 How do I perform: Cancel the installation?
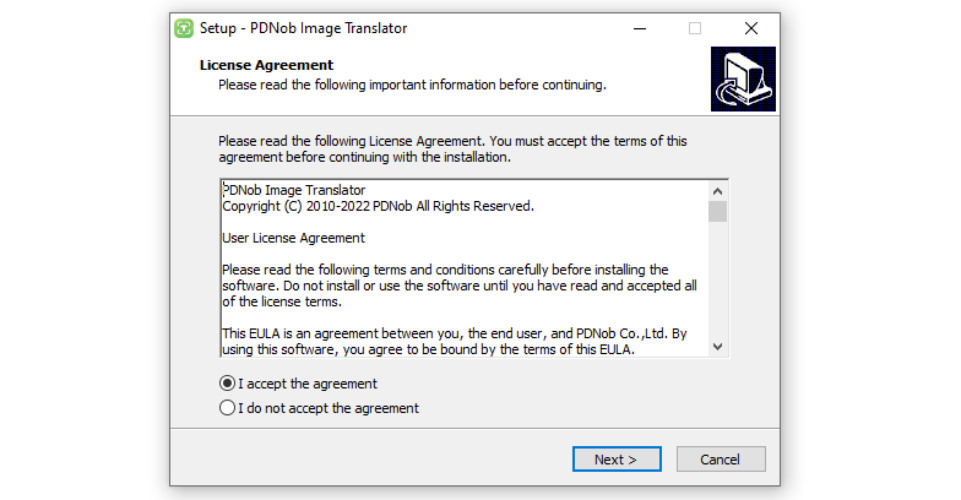[x=721, y=459]
